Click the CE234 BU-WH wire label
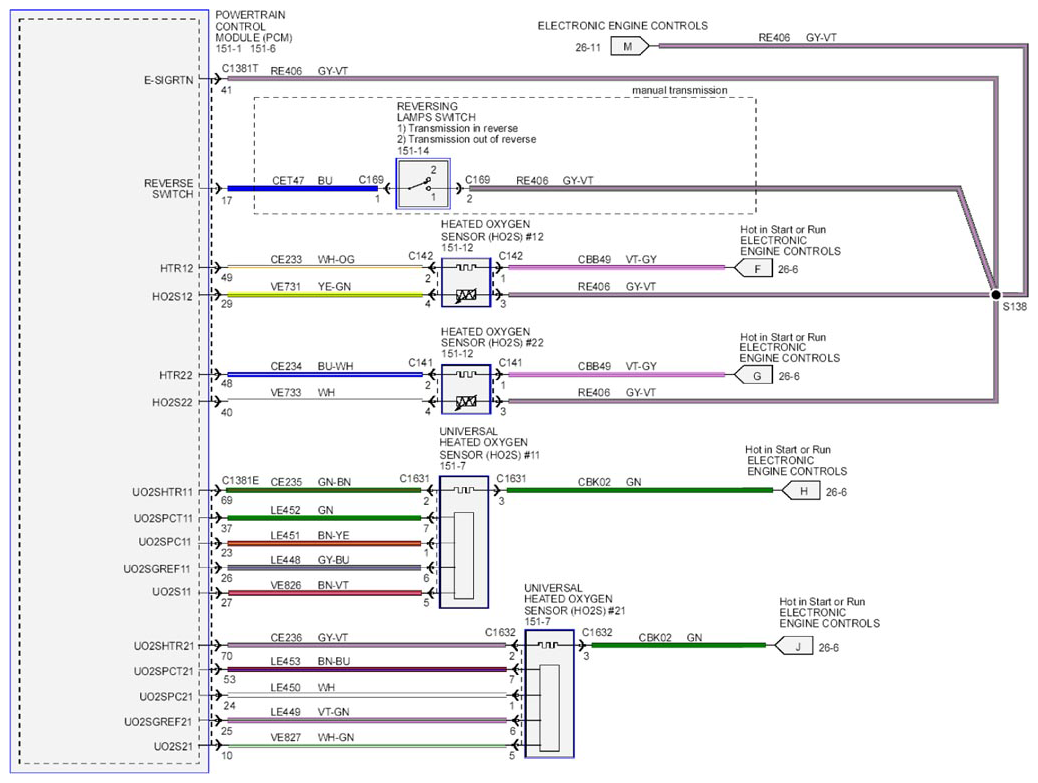This screenshot has height=783, width=1038. point(312,366)
